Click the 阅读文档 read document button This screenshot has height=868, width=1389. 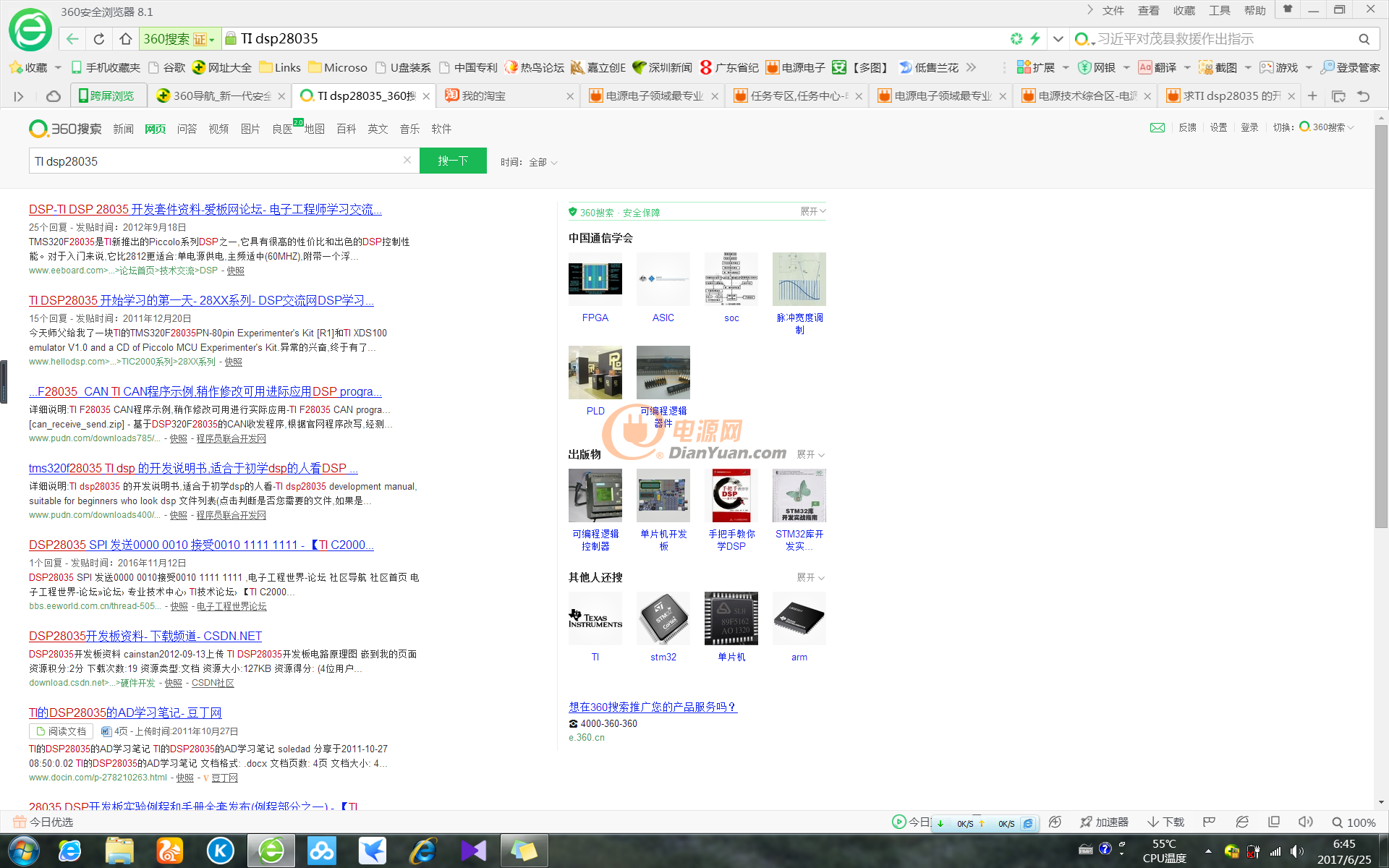(x=61, y=731)
